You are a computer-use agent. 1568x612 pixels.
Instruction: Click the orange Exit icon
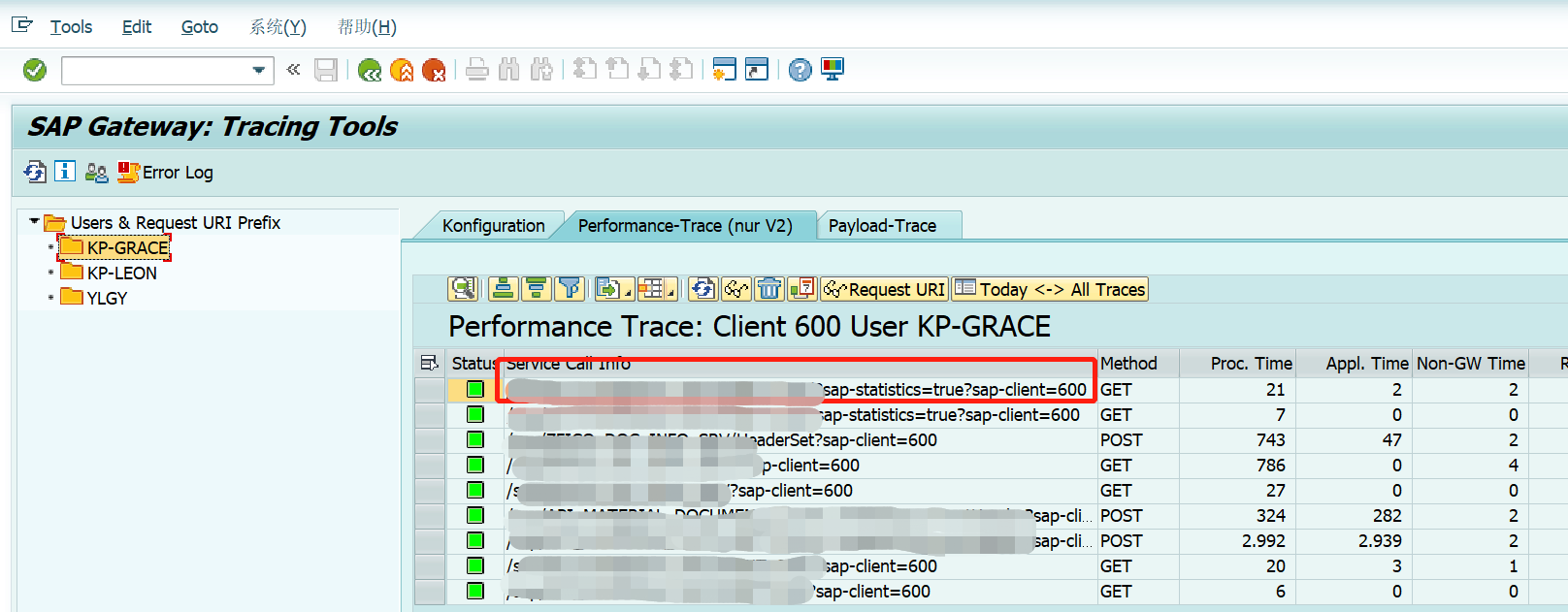click(402, 70)
